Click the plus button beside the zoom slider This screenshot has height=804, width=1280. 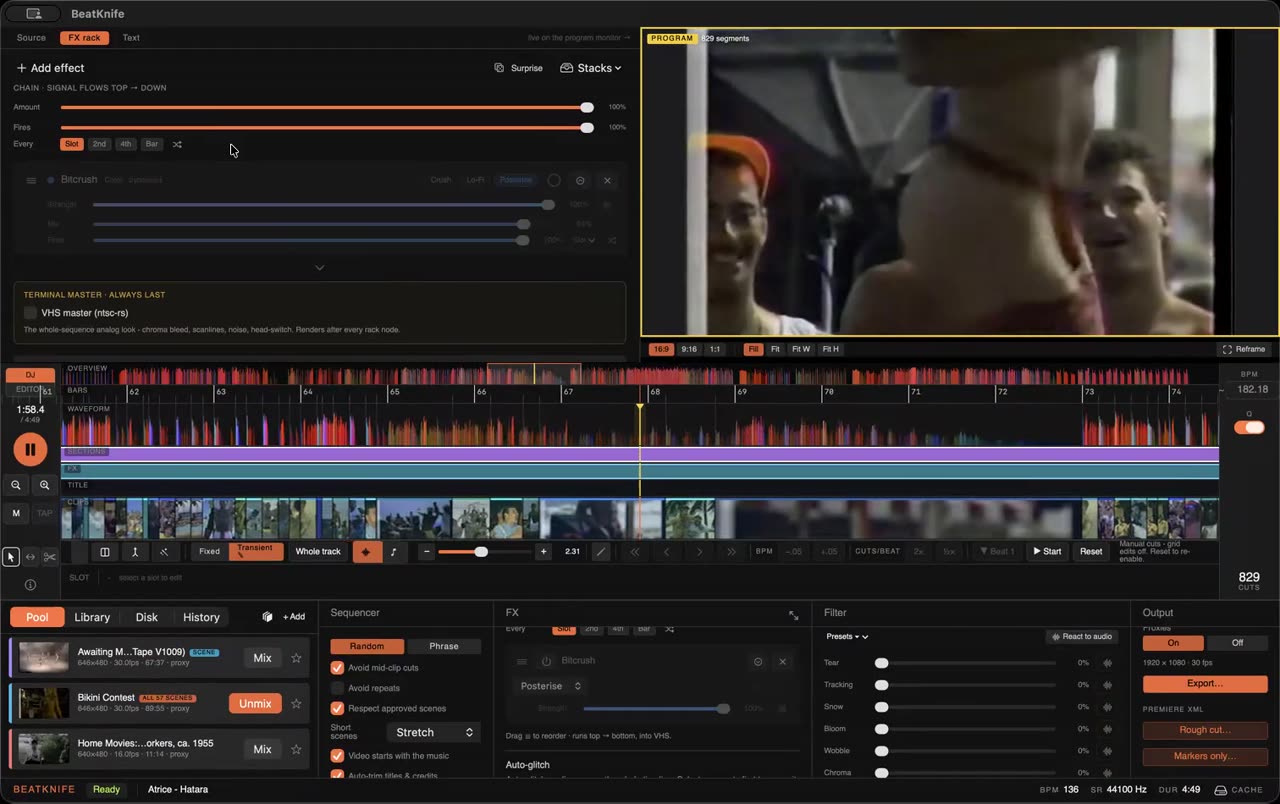pyautogui.click(x=544, y=551)
